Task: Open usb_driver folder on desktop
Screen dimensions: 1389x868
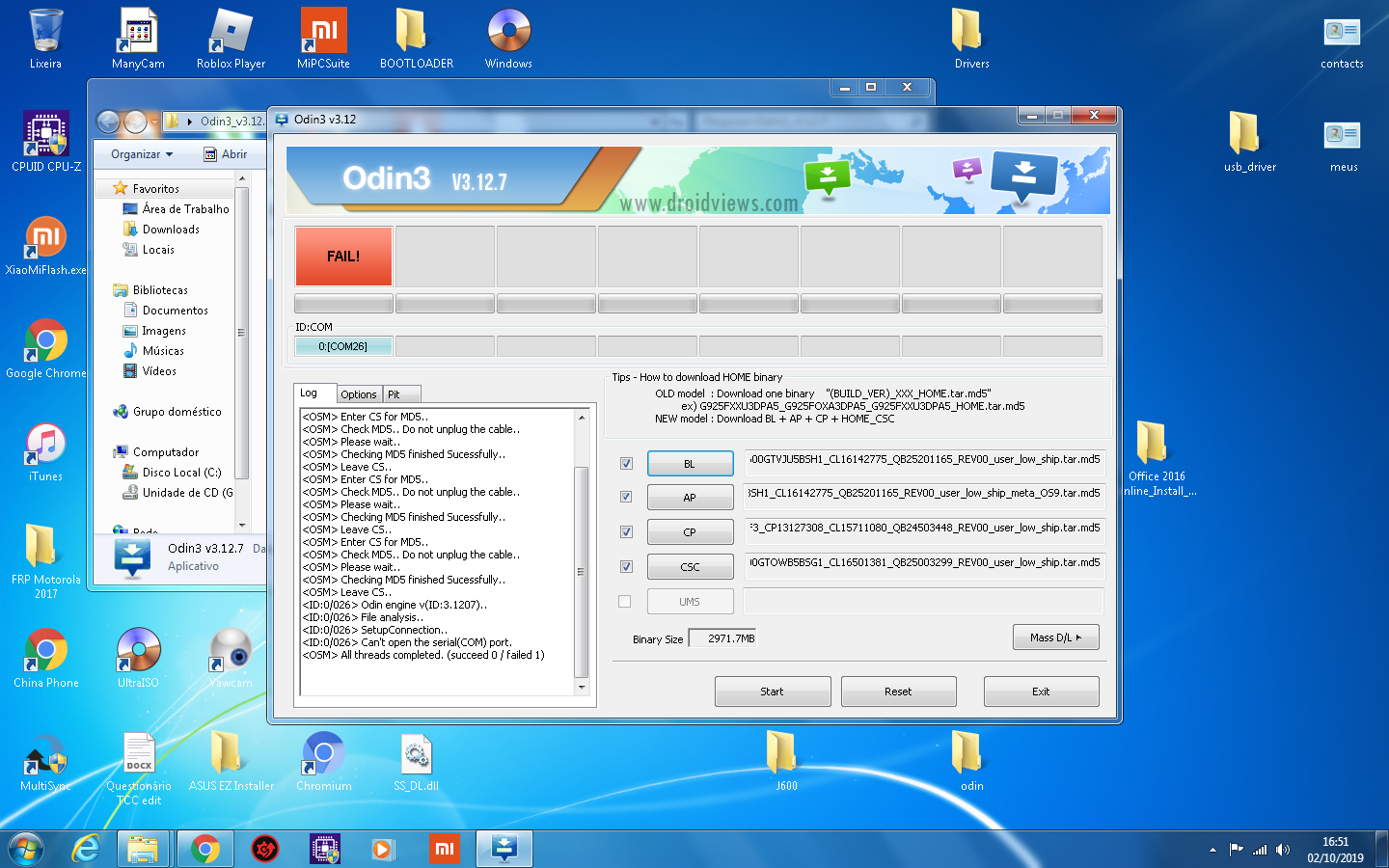Action: tap(1249, 142)
